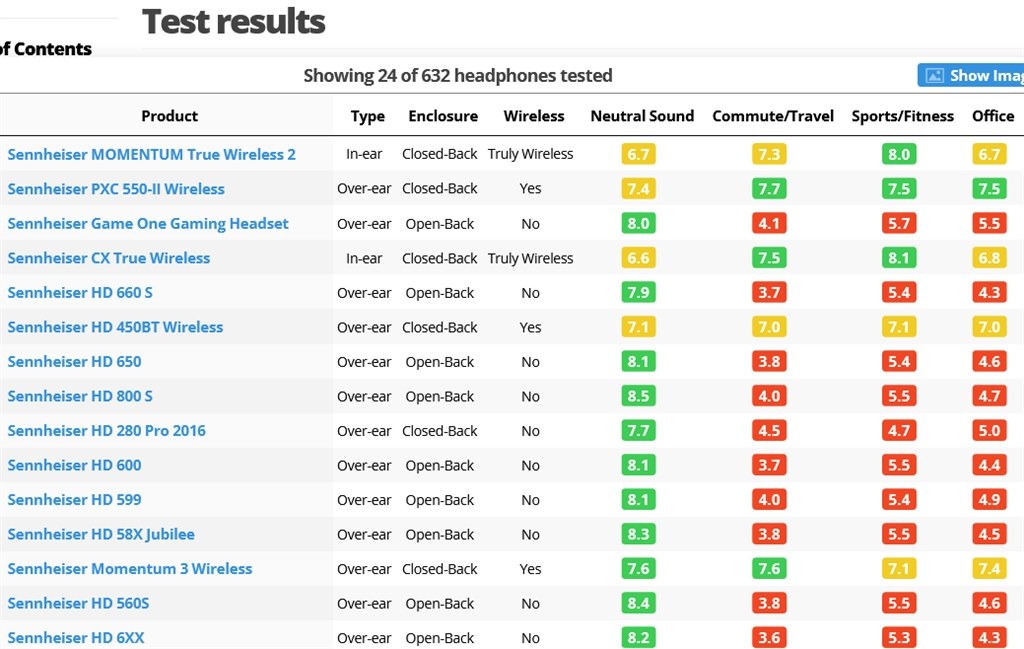Open Sennheiser HD 6XX link

(76, 638)
